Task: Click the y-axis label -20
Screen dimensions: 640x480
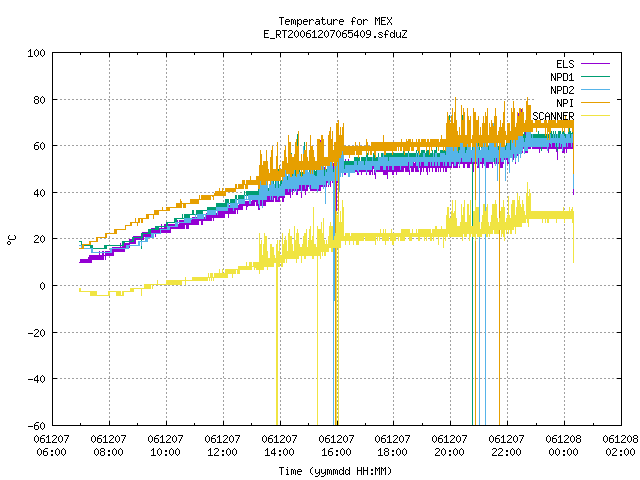Action: pos(36,333)
